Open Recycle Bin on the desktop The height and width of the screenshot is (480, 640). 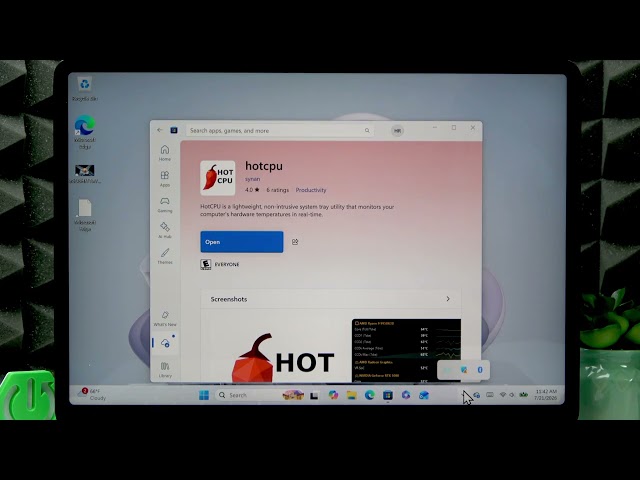point(85,89)
